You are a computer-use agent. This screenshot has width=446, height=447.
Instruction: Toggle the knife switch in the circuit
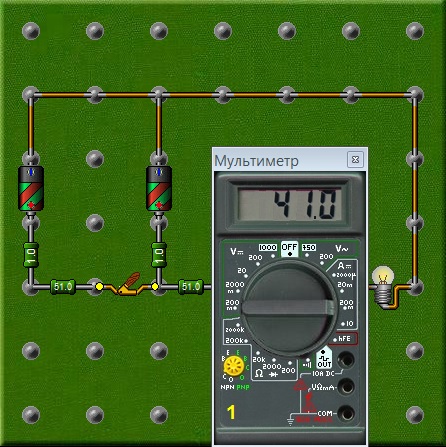127,285
